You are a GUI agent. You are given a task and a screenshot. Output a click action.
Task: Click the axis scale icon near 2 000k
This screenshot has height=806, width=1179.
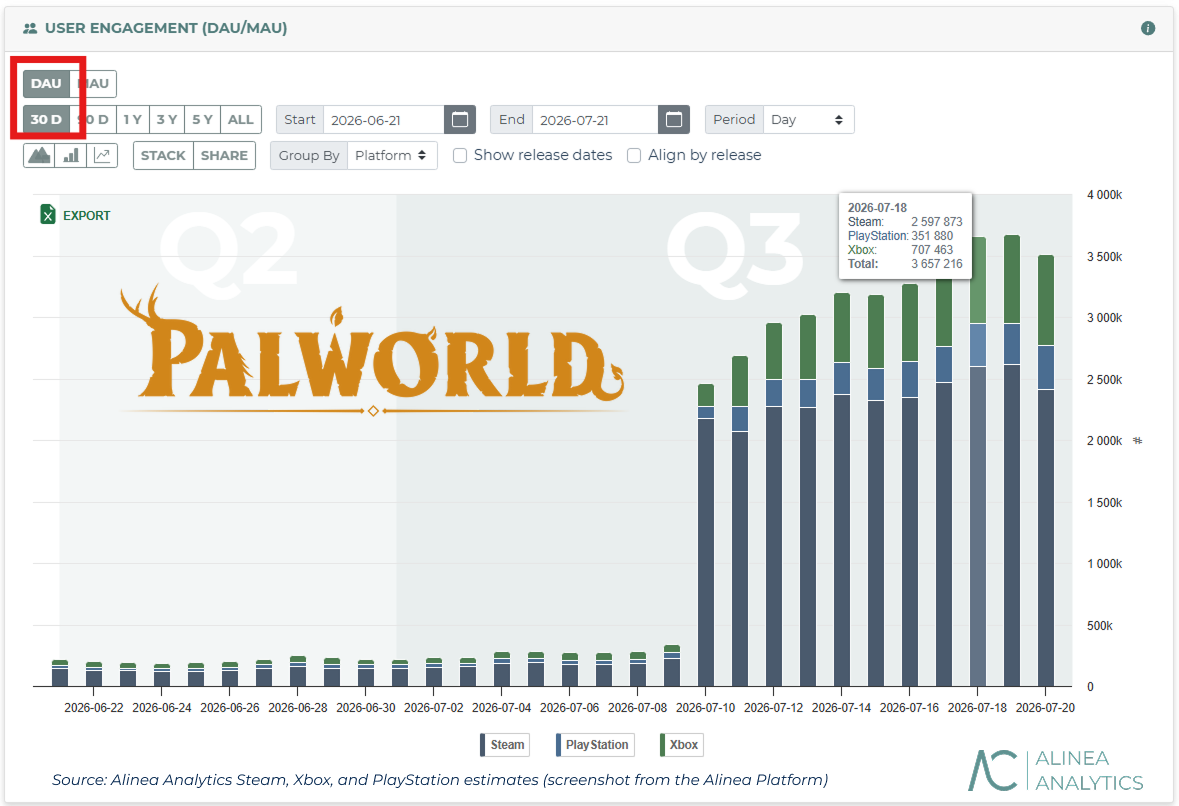(1138, 441)
